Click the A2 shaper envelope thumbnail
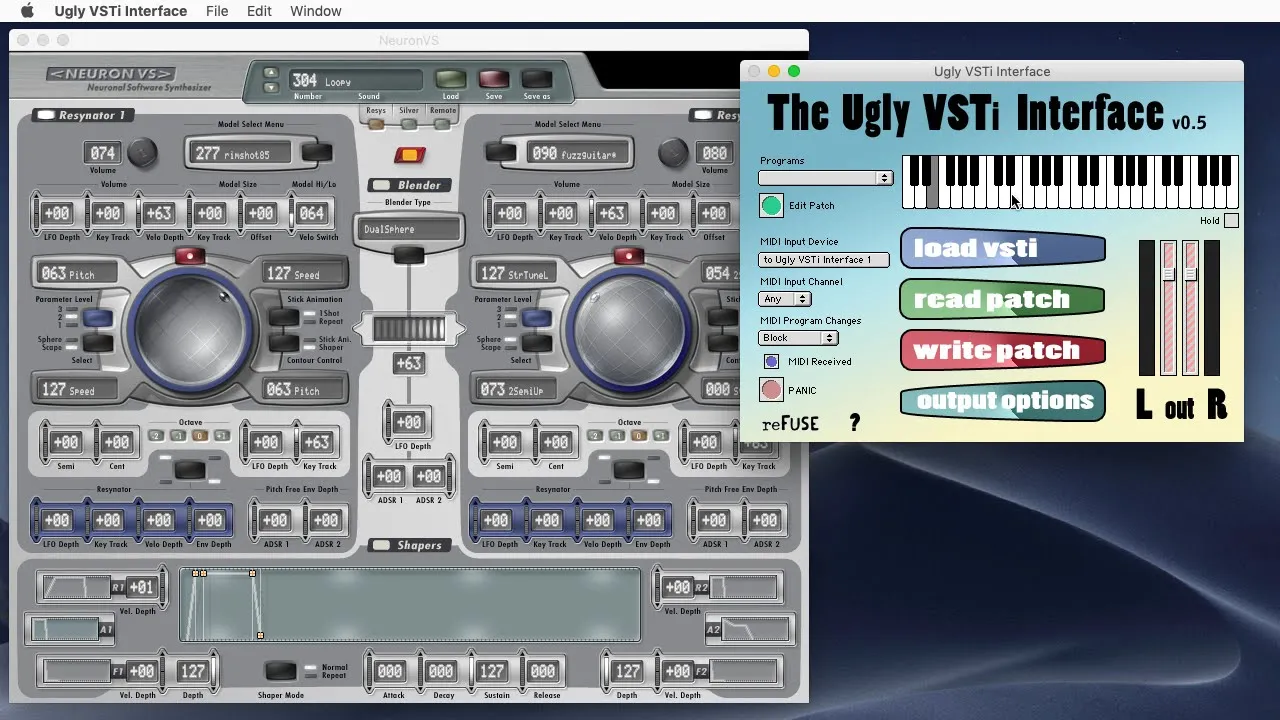The height and width of the screenshot is (720, 1280). click(x=755, y=629)
